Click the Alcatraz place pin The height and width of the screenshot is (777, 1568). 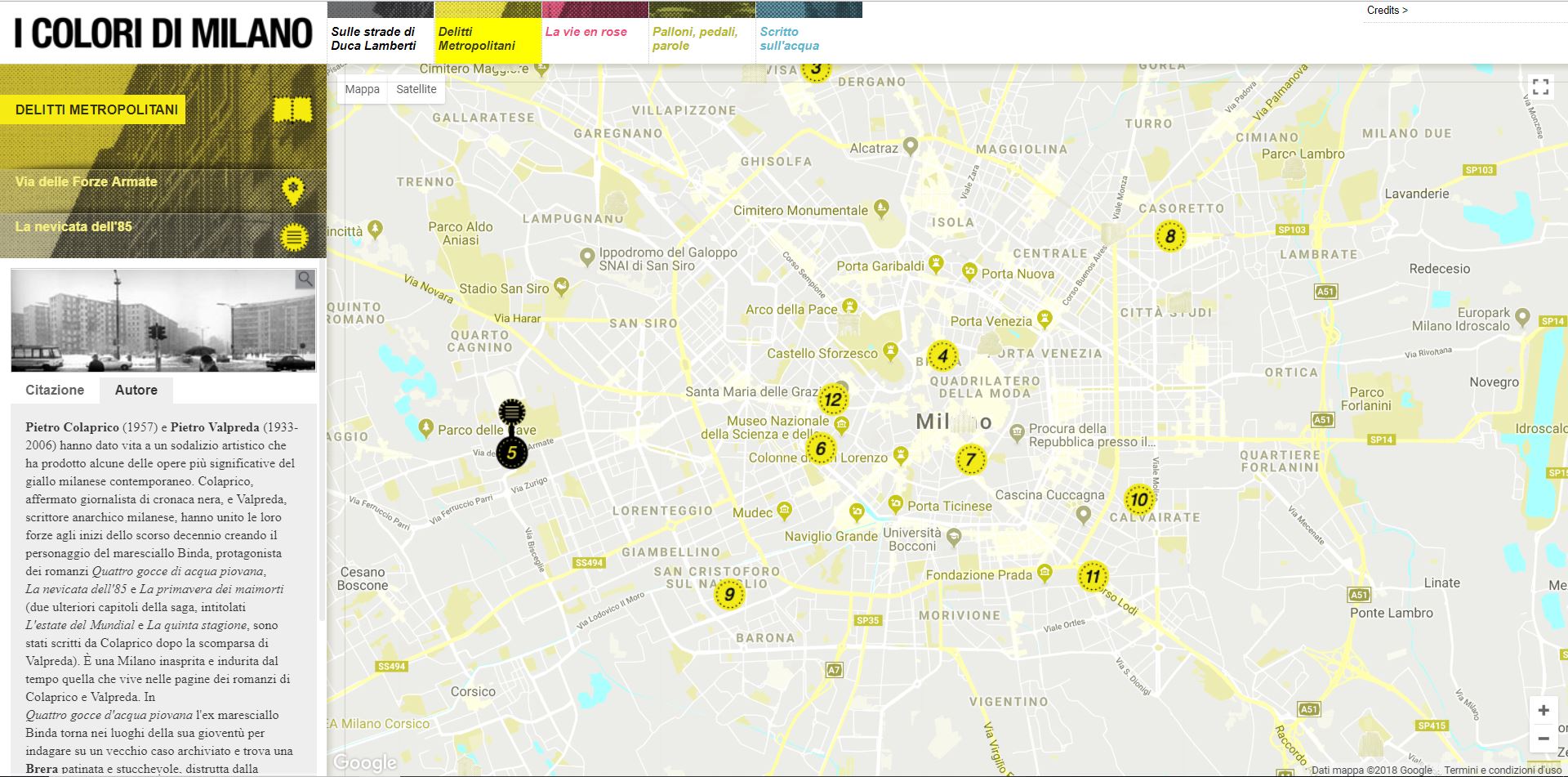911,146
